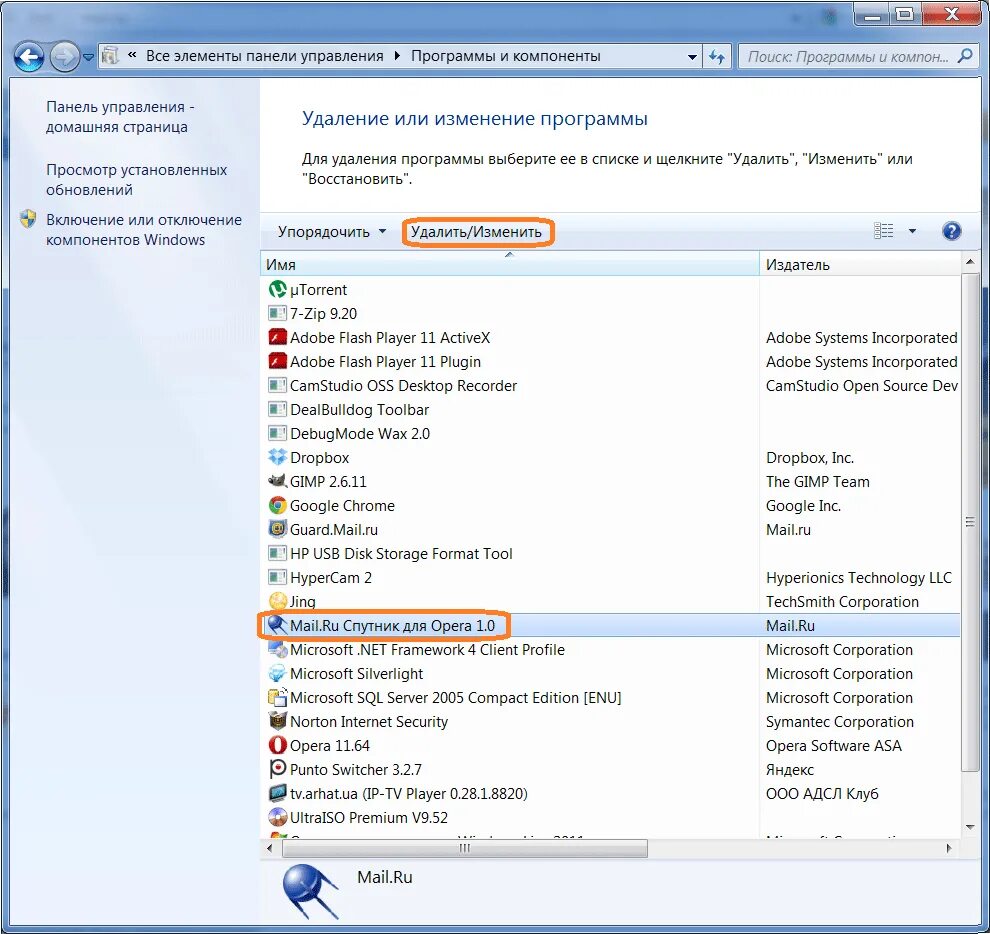Select the Microsoft Silverlight icon
The width and height of the screenshot is (990, 934).
(277, 673)
